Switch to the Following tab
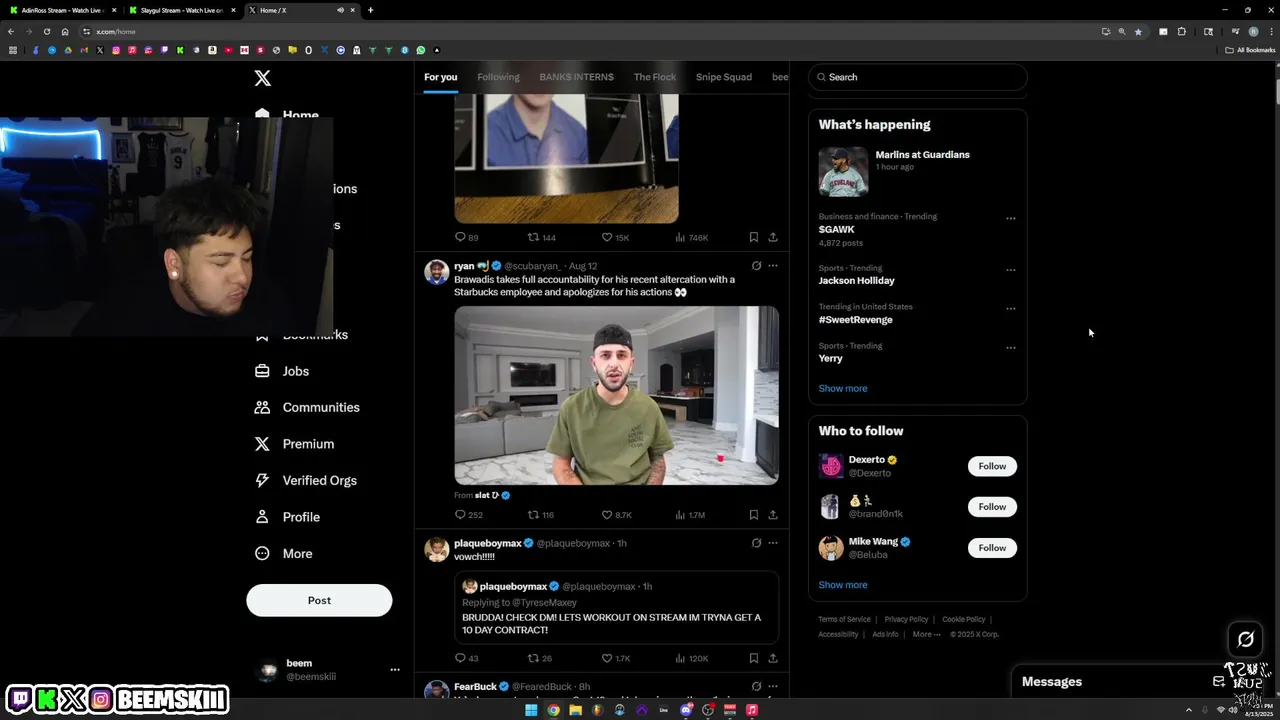The image size is (1280, 720). (x=498, y=77)
